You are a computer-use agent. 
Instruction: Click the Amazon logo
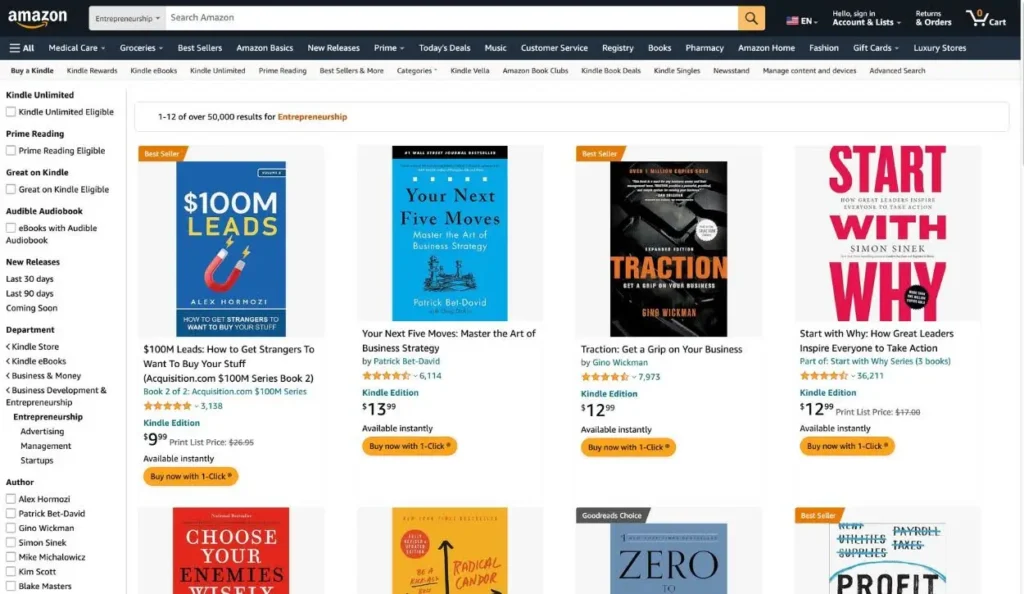[38, 19]
